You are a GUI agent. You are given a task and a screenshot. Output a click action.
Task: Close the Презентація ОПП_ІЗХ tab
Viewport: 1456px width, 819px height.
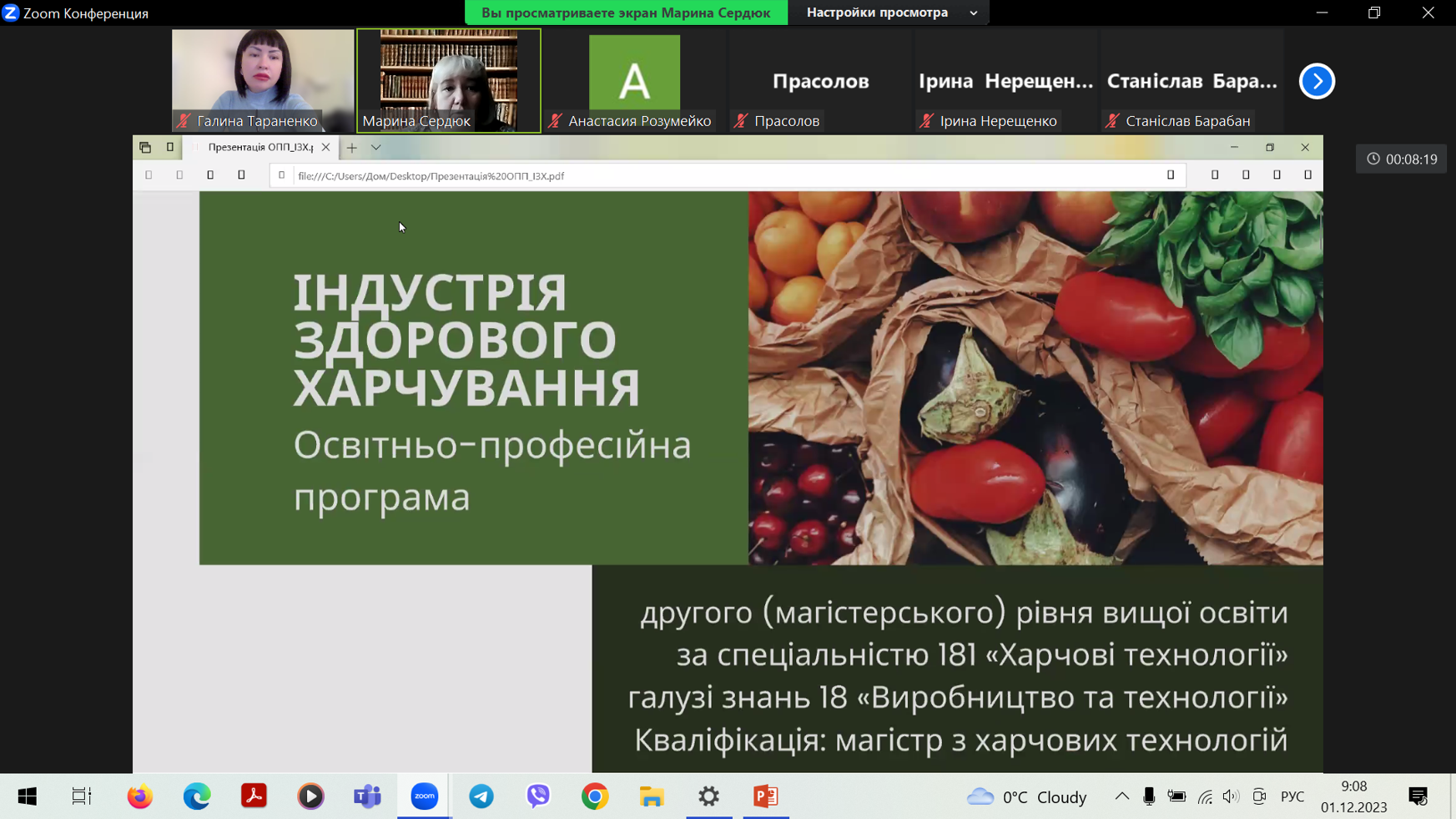point(325,148)
